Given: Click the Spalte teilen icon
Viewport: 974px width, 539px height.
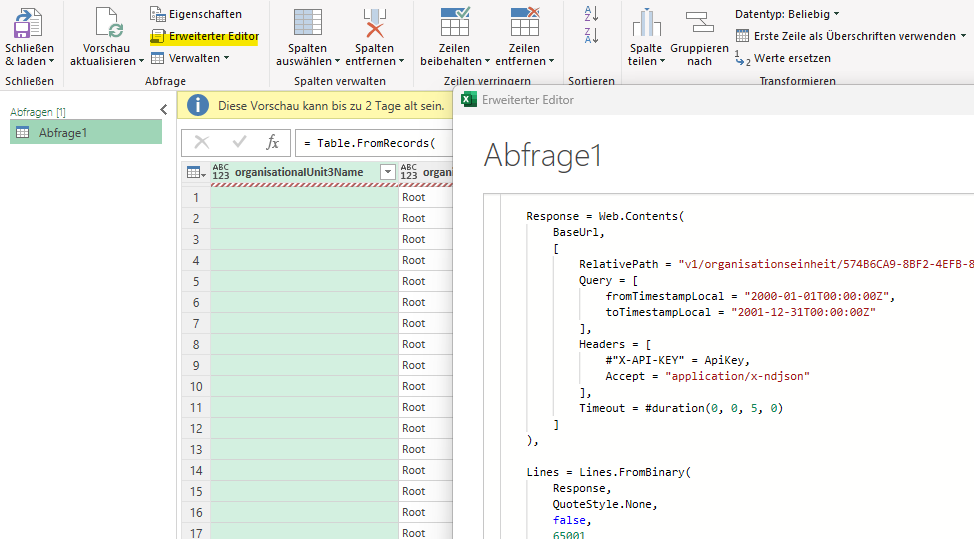Looking at the screenshot, I should point(646,23).
